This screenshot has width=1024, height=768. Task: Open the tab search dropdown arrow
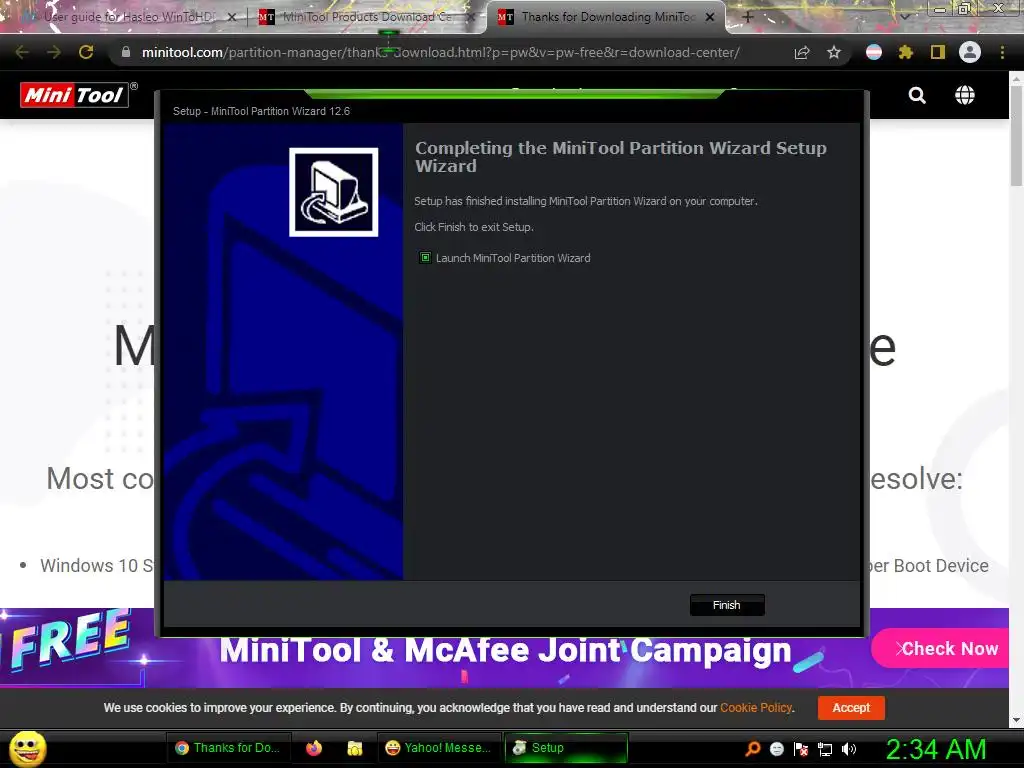[905, 17]
